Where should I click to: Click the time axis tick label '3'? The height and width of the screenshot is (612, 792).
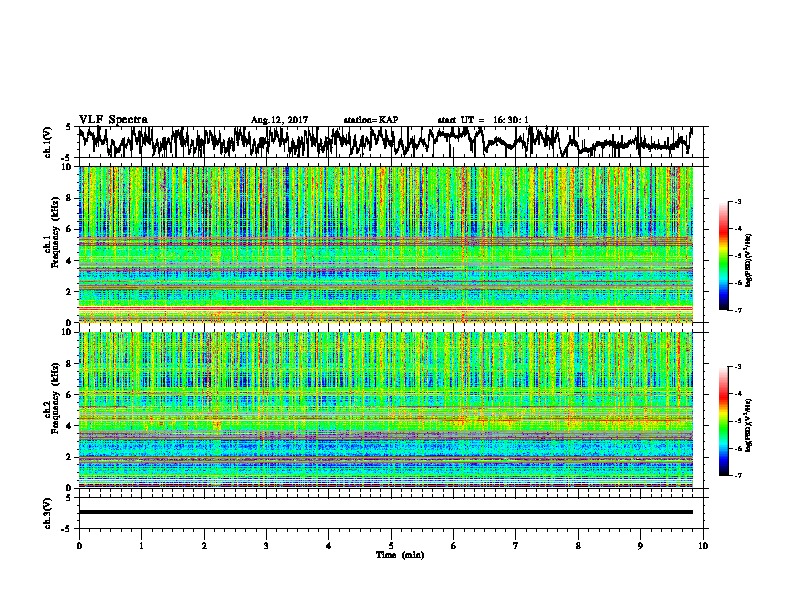(x=266, y=546)
